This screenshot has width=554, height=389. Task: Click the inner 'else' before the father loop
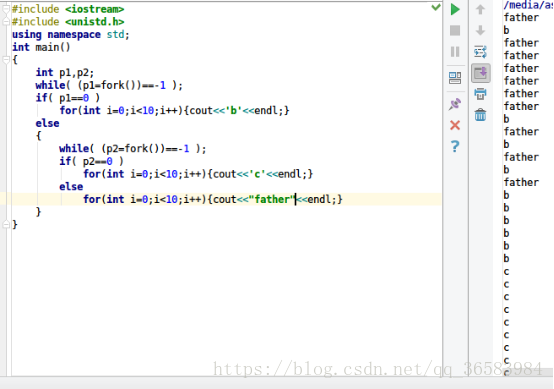71,187
